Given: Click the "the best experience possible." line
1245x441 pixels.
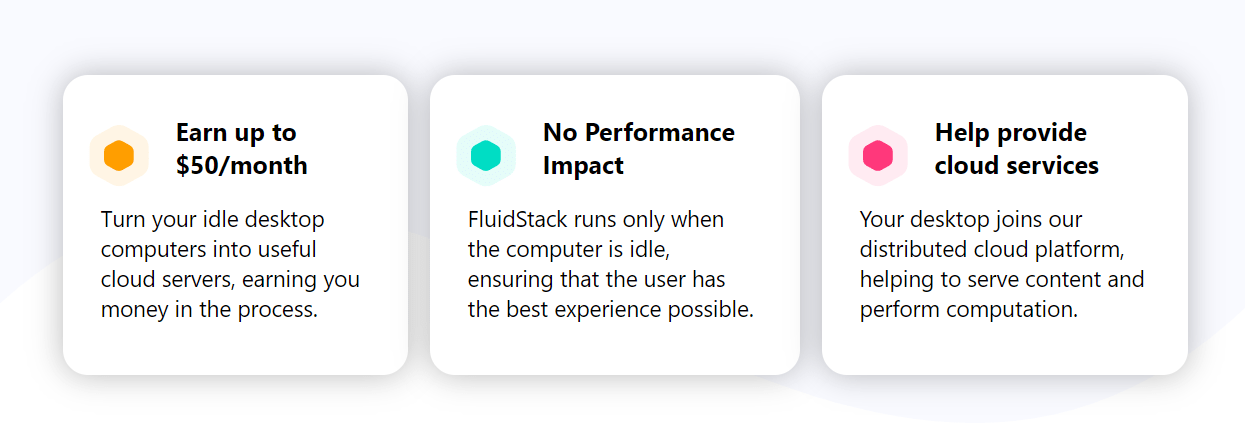Looking at the screenshot, I should pos(611,310).
